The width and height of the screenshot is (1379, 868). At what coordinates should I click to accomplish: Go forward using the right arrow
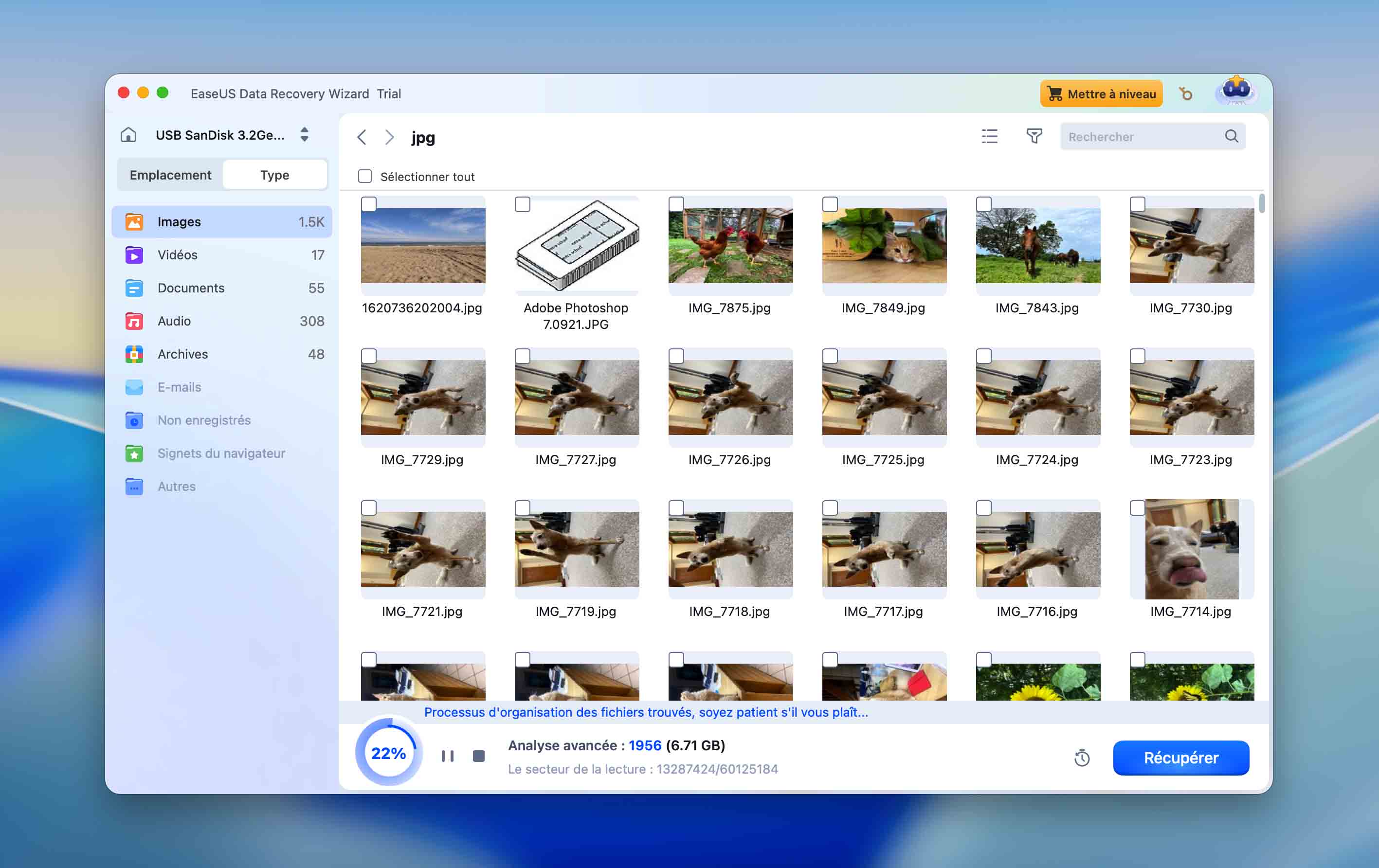click(390, 137)
